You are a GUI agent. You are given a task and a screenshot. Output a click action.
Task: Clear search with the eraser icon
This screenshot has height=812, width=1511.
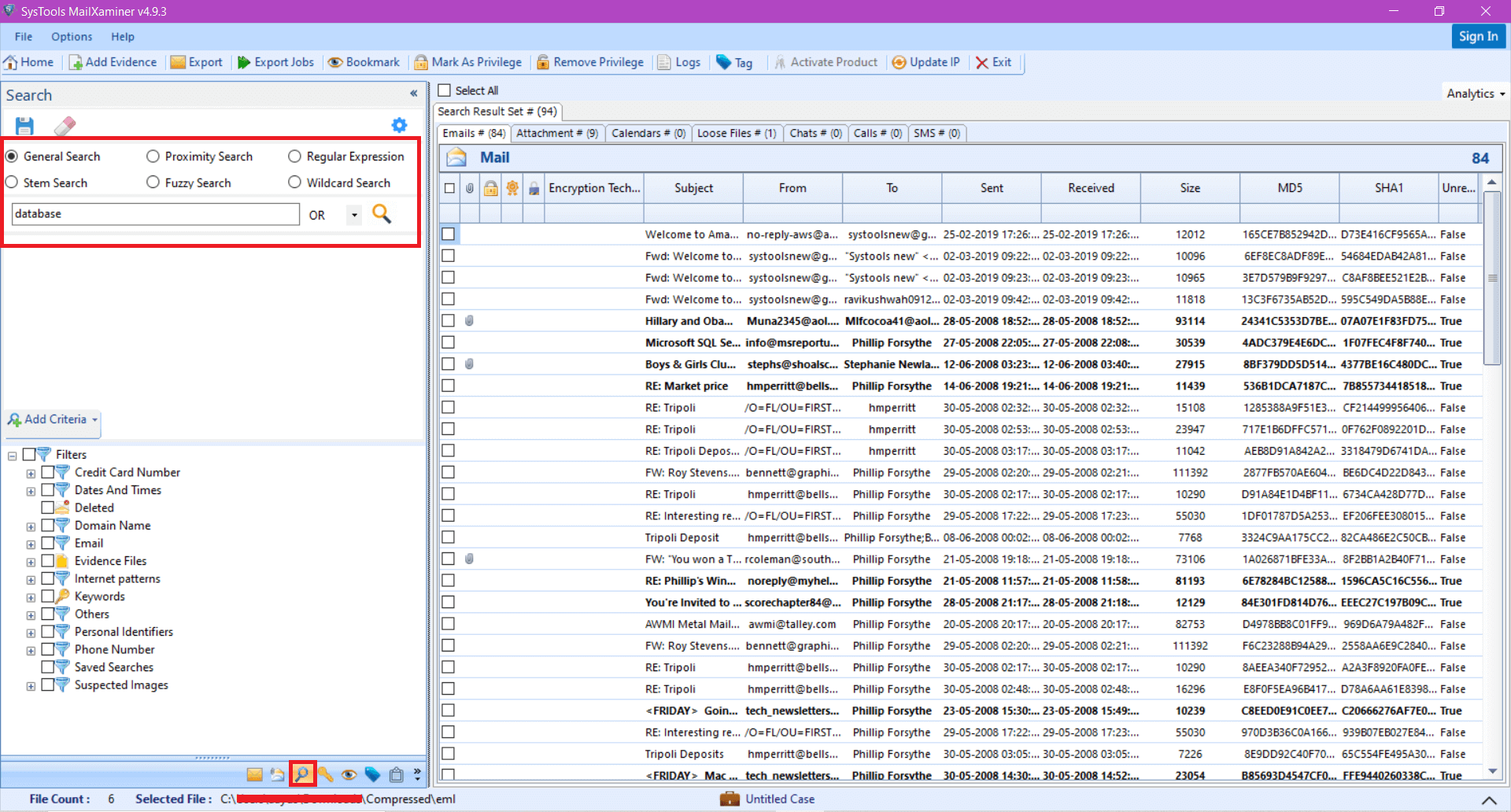[x=65, y=126]
